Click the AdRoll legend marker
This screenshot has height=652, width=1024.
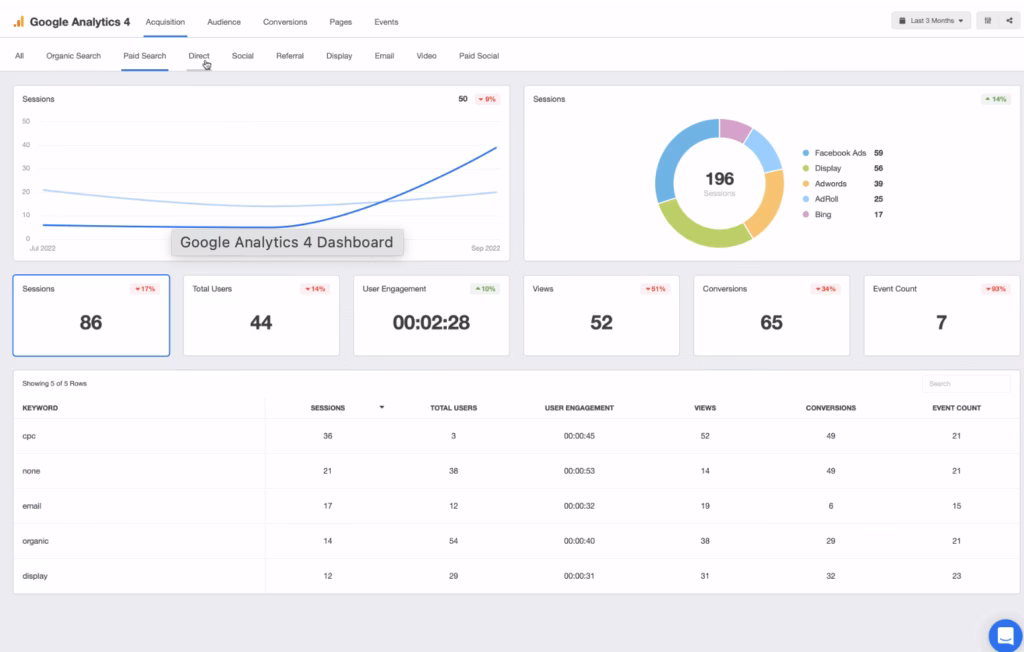coord(806,198)
